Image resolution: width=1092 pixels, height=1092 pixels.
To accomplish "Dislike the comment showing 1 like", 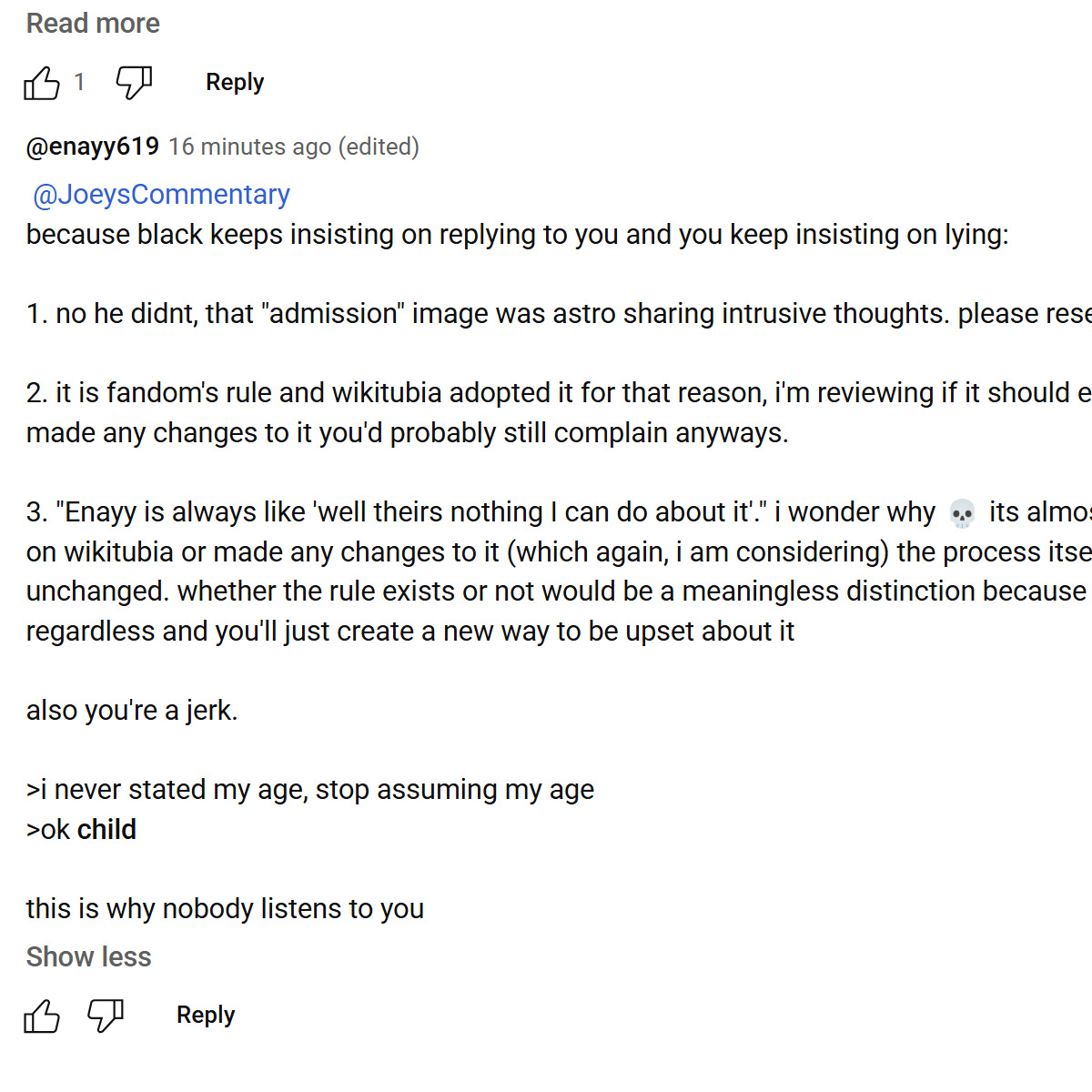I will point(134,83).
